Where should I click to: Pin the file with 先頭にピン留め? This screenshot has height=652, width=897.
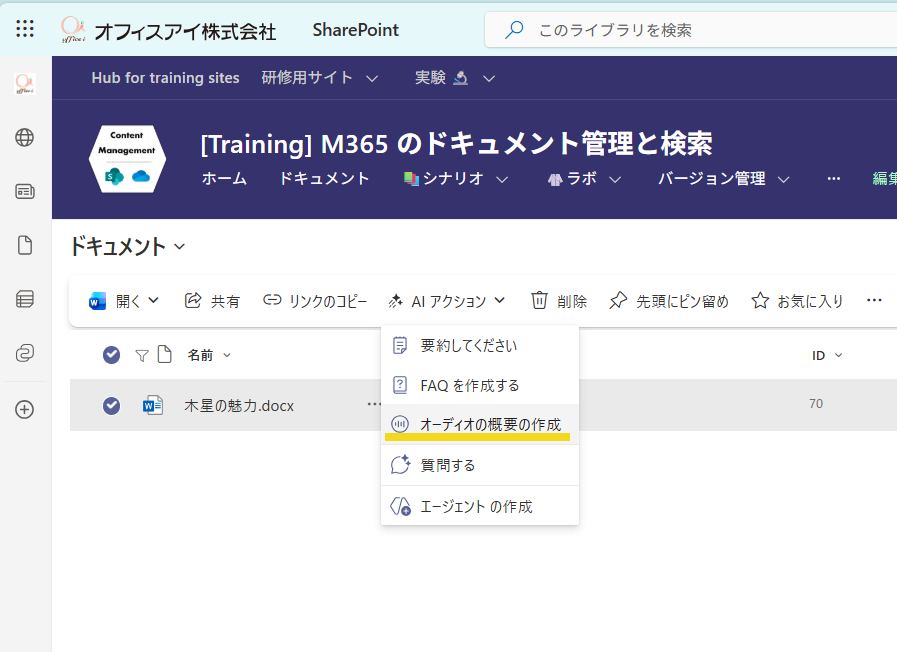668,301
